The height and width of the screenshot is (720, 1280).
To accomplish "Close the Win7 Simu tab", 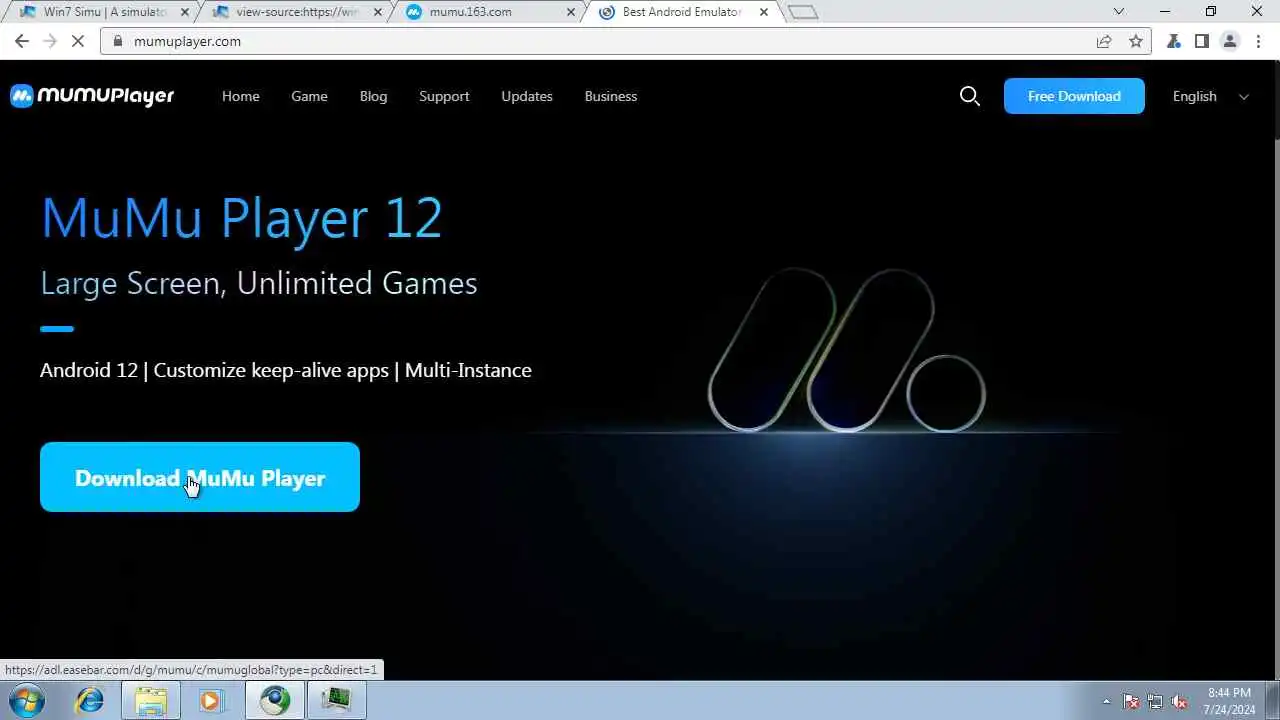I will point(184,12).
